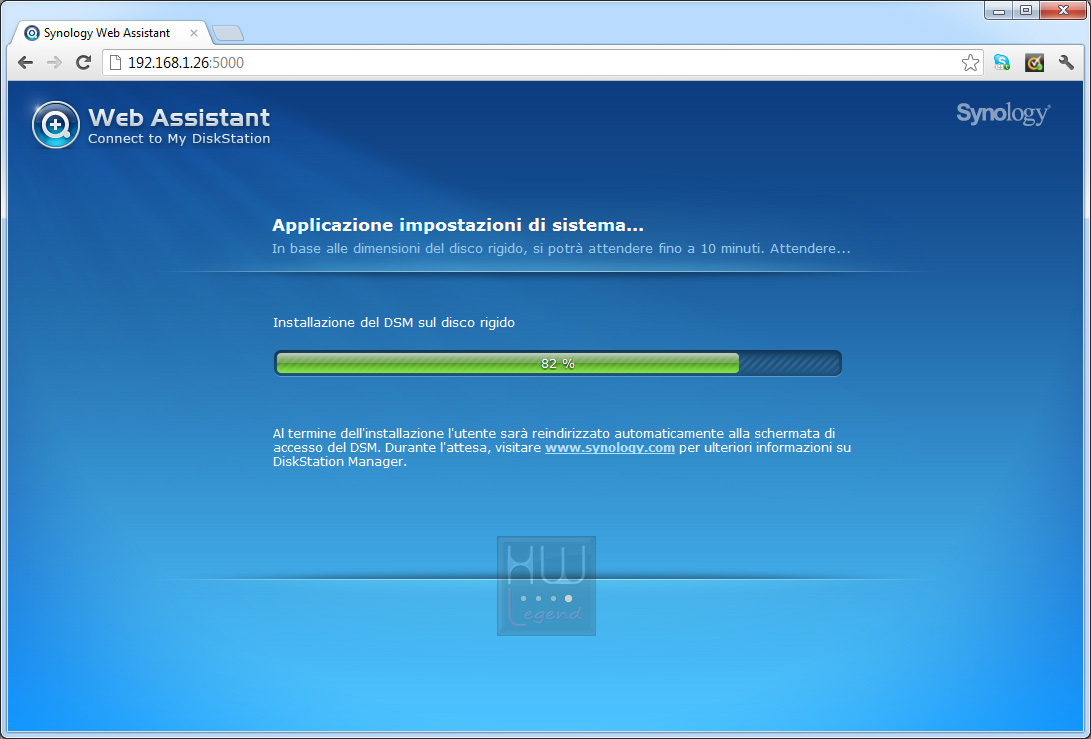Open the www.synology.com link
This screenshot has width=1091, height=739.
(610, 447)
